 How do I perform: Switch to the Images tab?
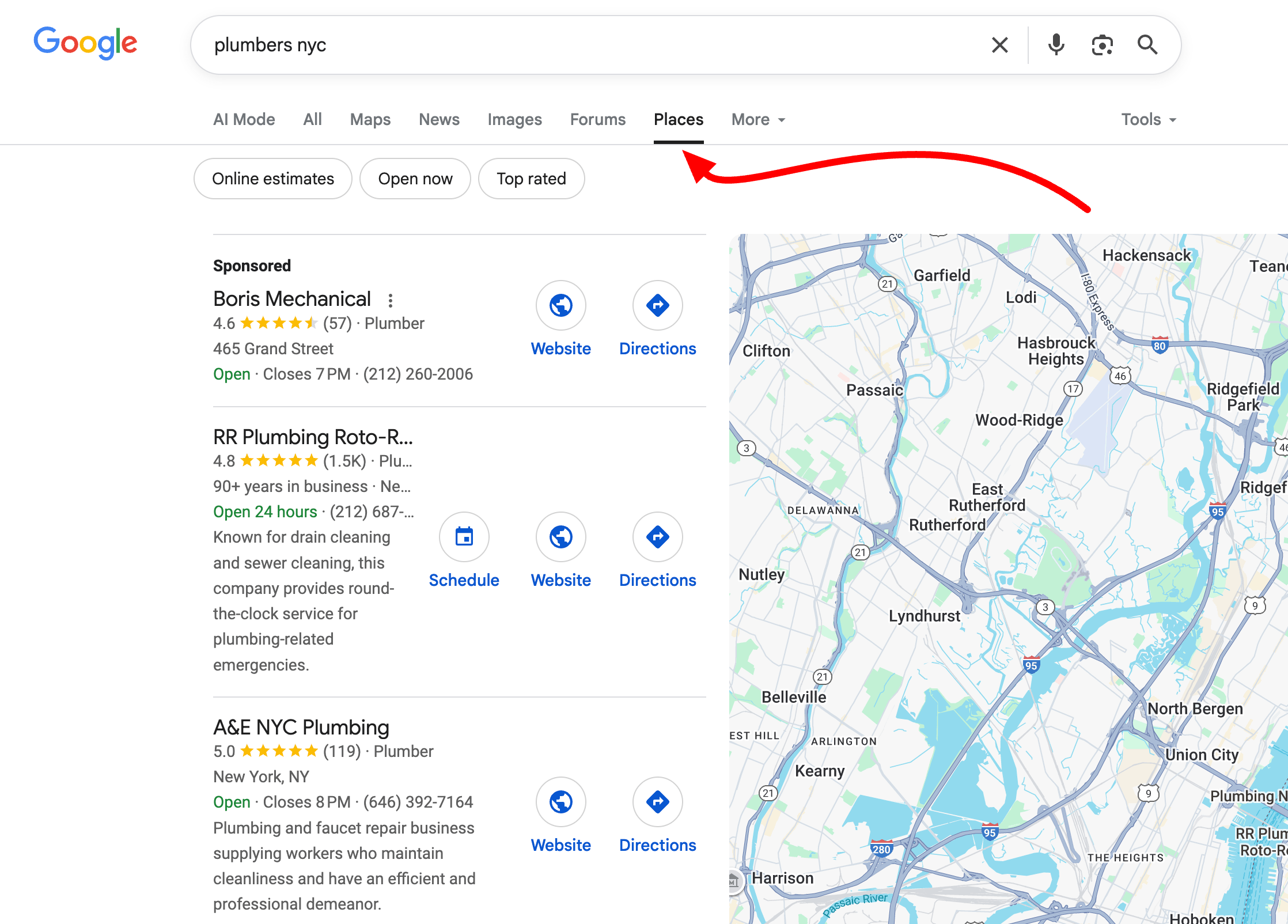tap(514, 120)
